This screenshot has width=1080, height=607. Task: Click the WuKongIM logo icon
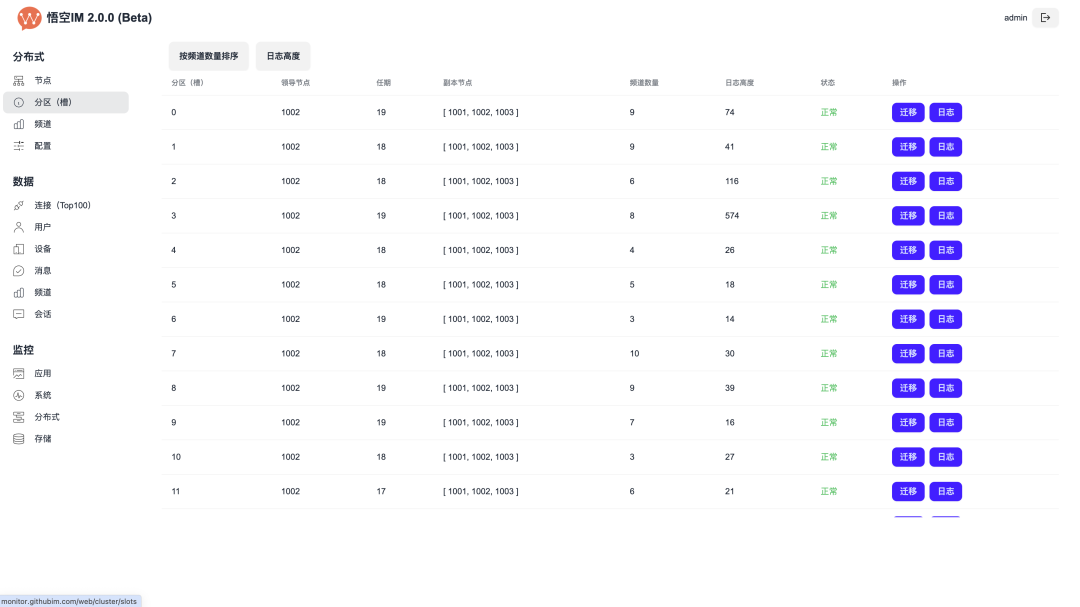point(30,18)
